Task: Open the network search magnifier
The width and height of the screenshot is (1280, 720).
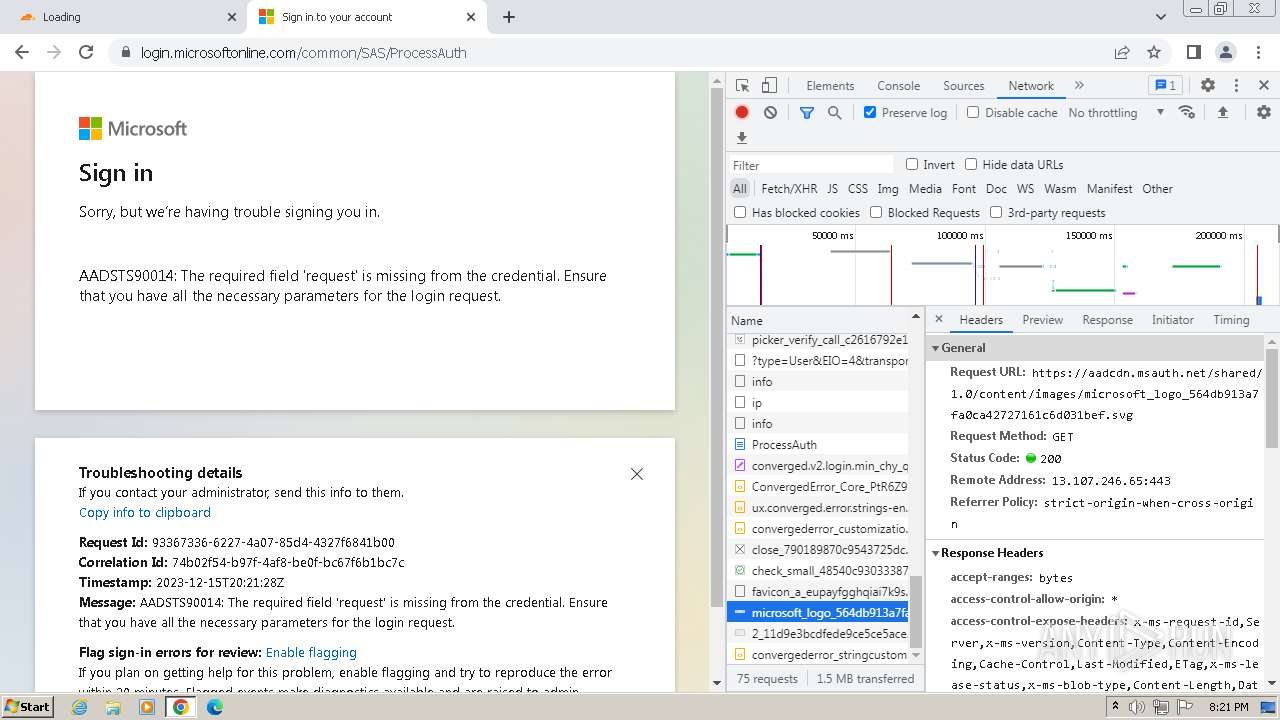Action: (x=834, y=112)
